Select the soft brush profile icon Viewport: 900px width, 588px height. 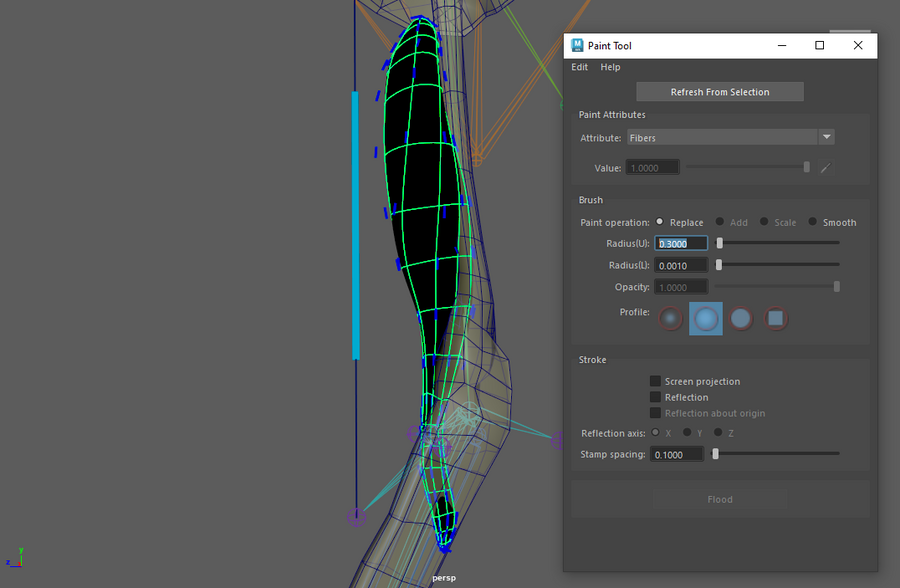click(x=706, y=319)
